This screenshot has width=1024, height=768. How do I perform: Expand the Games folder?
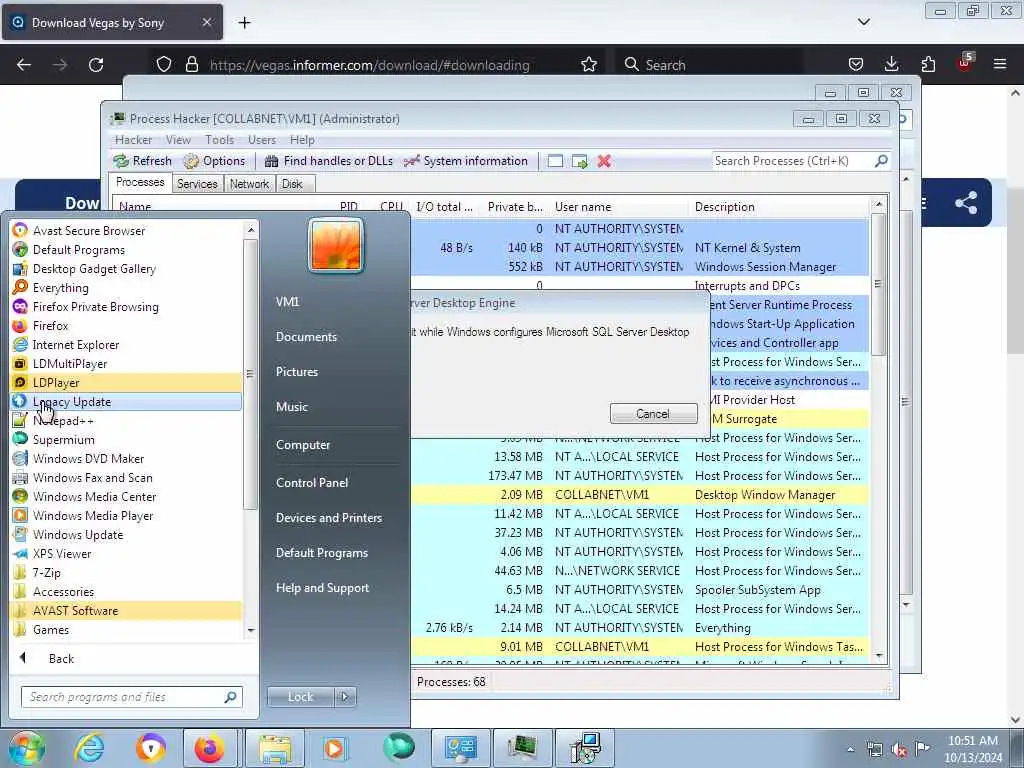pyautogui.click(x=127, y=629)
